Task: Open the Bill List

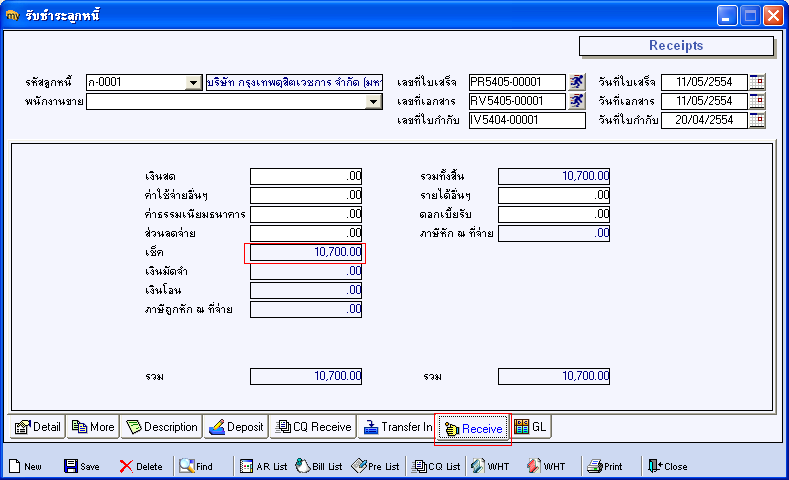Action: [x=319, y=466]
